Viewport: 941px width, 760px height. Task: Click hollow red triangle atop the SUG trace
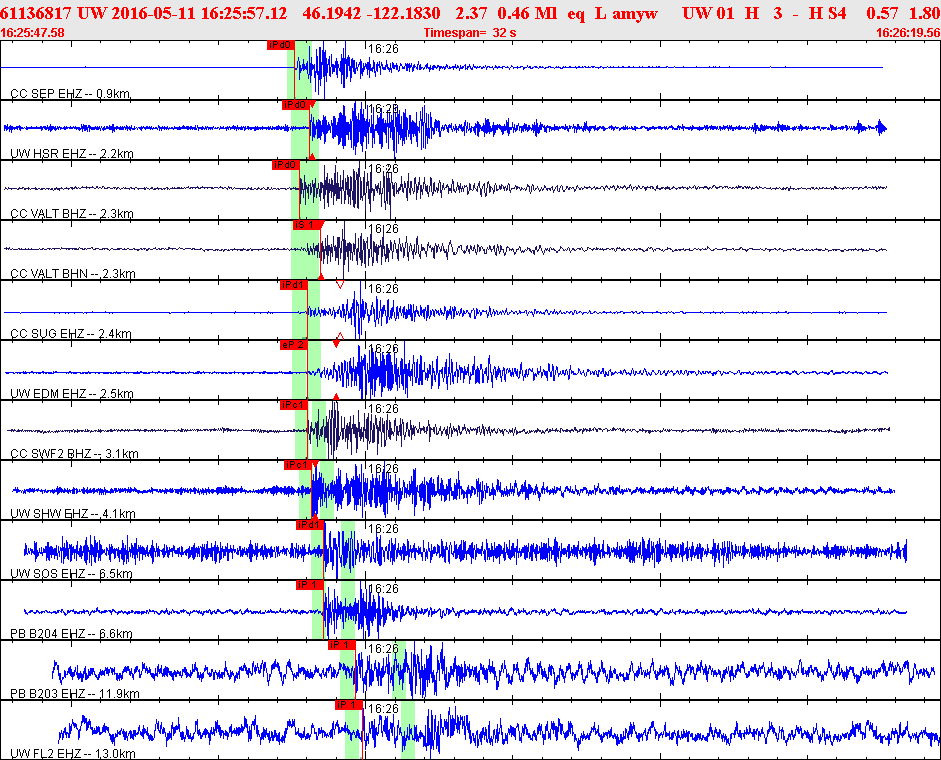[340, 285]
